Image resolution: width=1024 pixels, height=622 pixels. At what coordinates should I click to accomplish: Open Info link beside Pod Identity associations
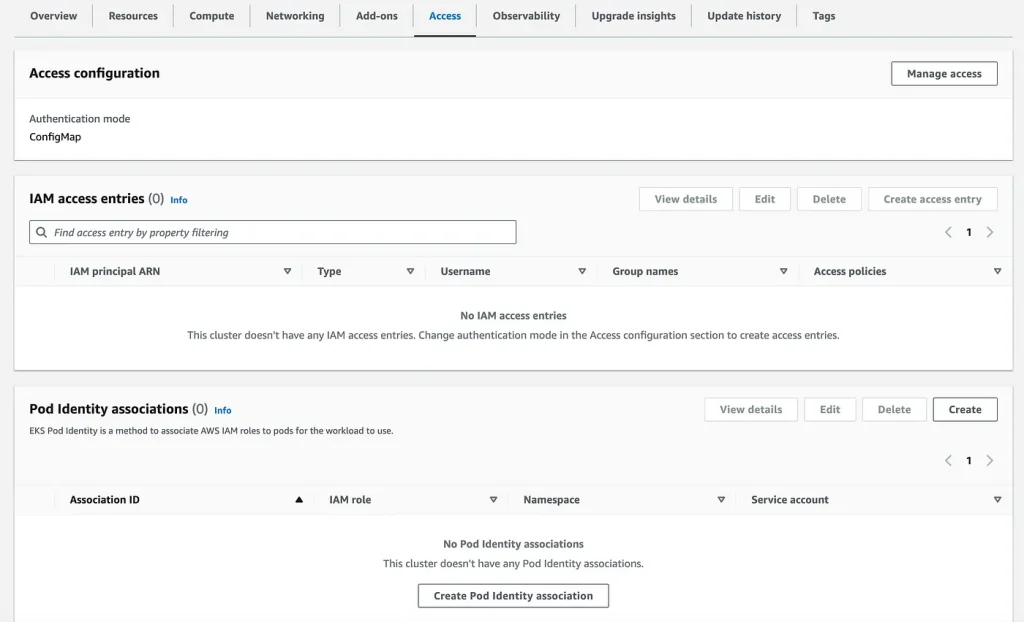223,410
